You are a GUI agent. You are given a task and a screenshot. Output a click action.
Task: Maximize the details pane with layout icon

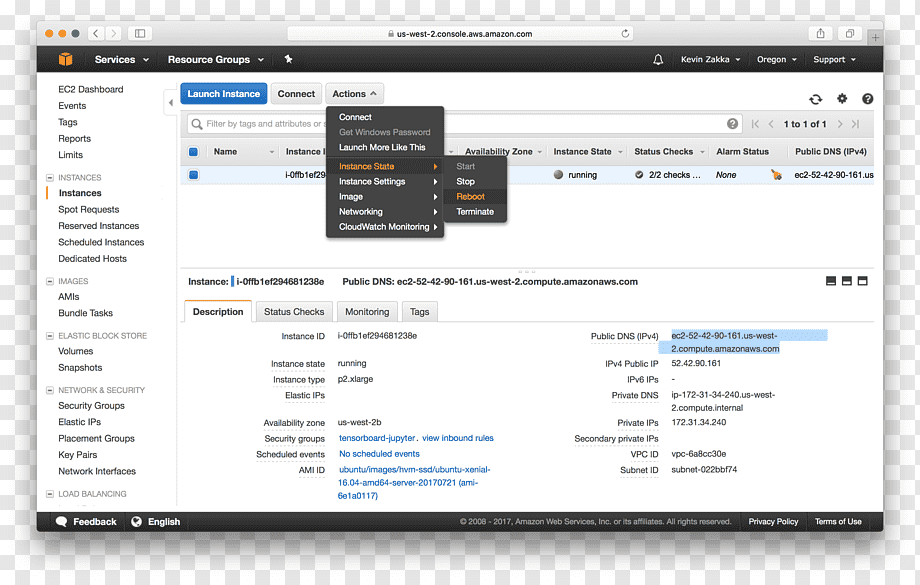[862, 281]
